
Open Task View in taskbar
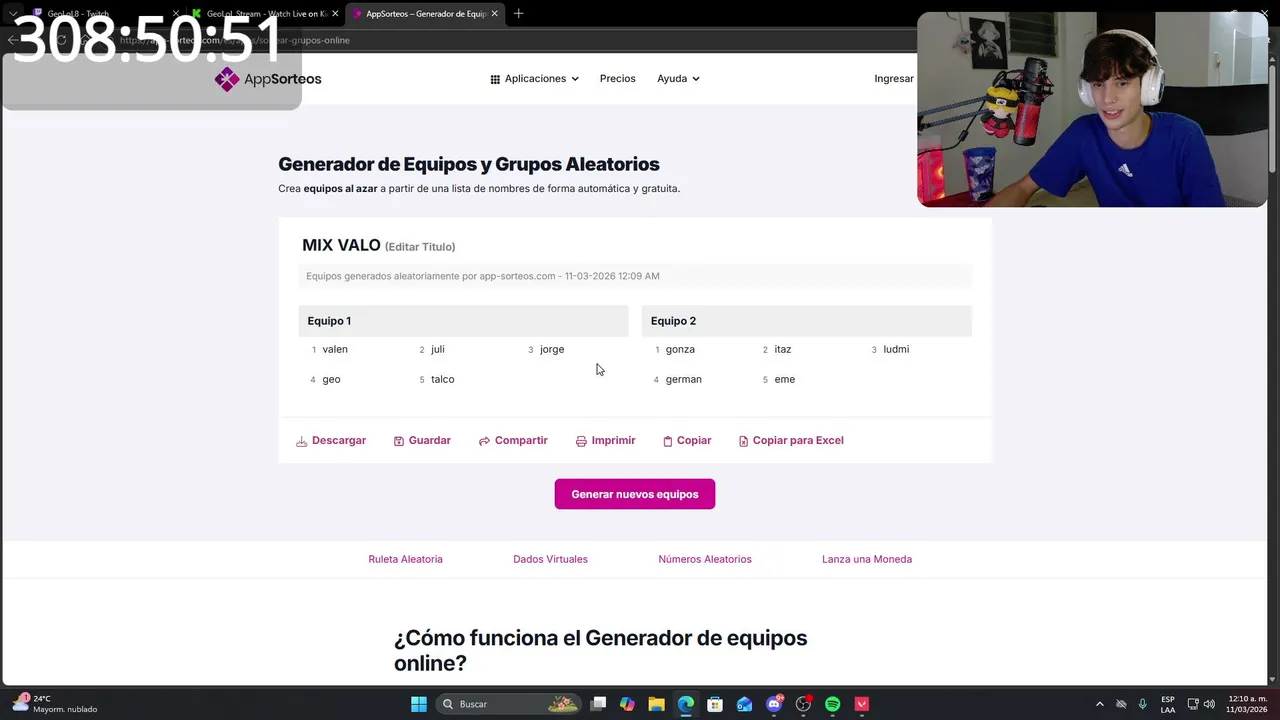(598, 704)
